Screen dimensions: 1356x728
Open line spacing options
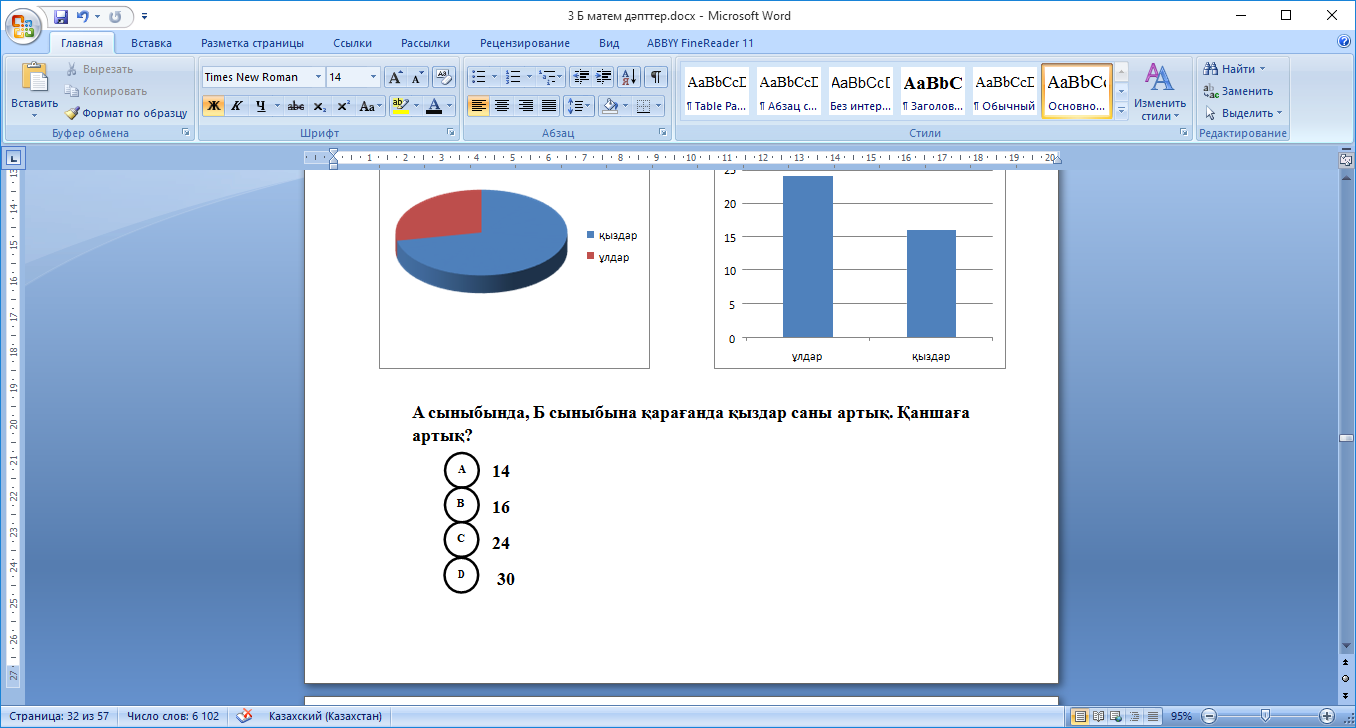[579, 106]
